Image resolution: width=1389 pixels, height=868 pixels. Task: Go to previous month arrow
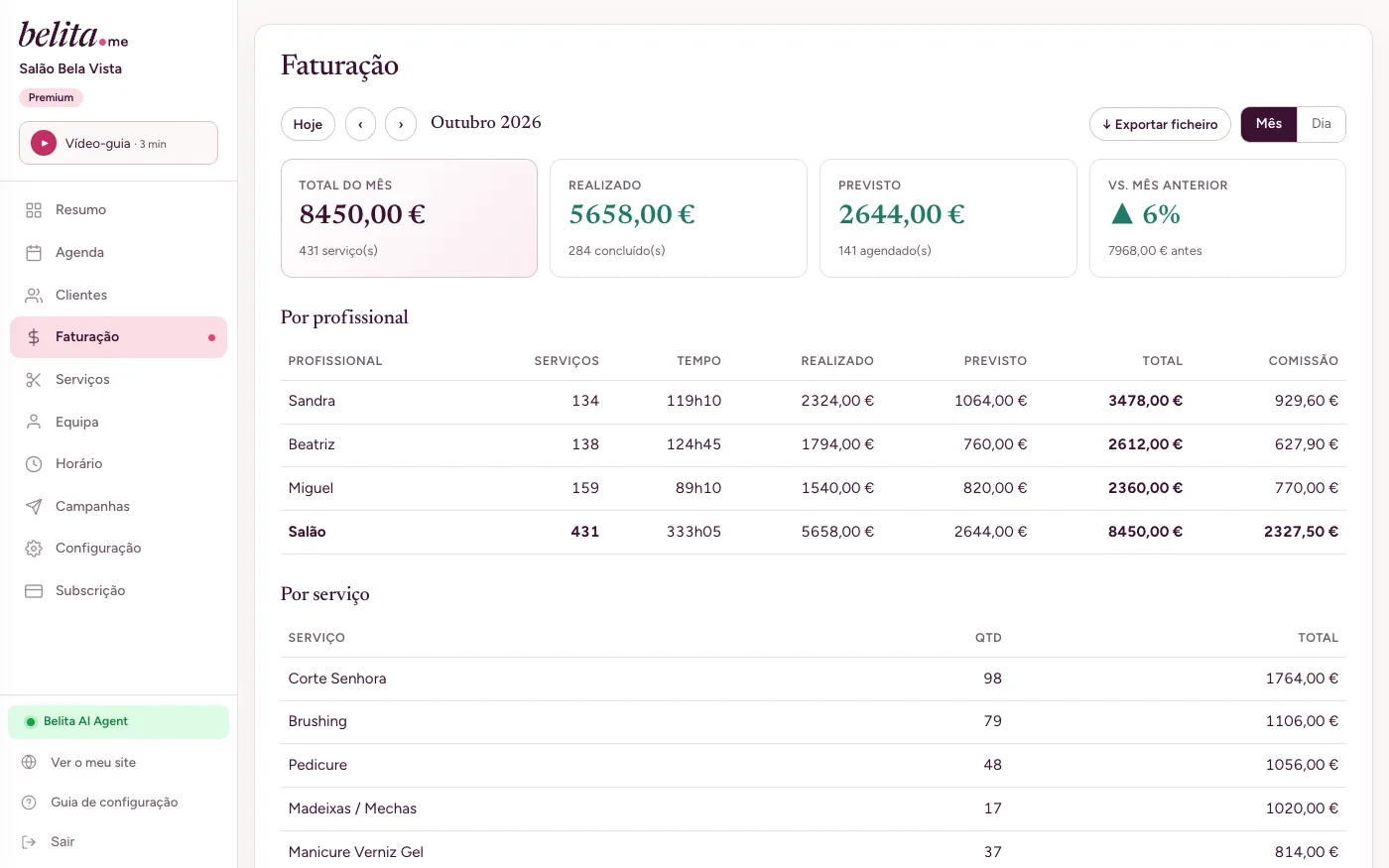pyautogui.click(x=360, y=124)
